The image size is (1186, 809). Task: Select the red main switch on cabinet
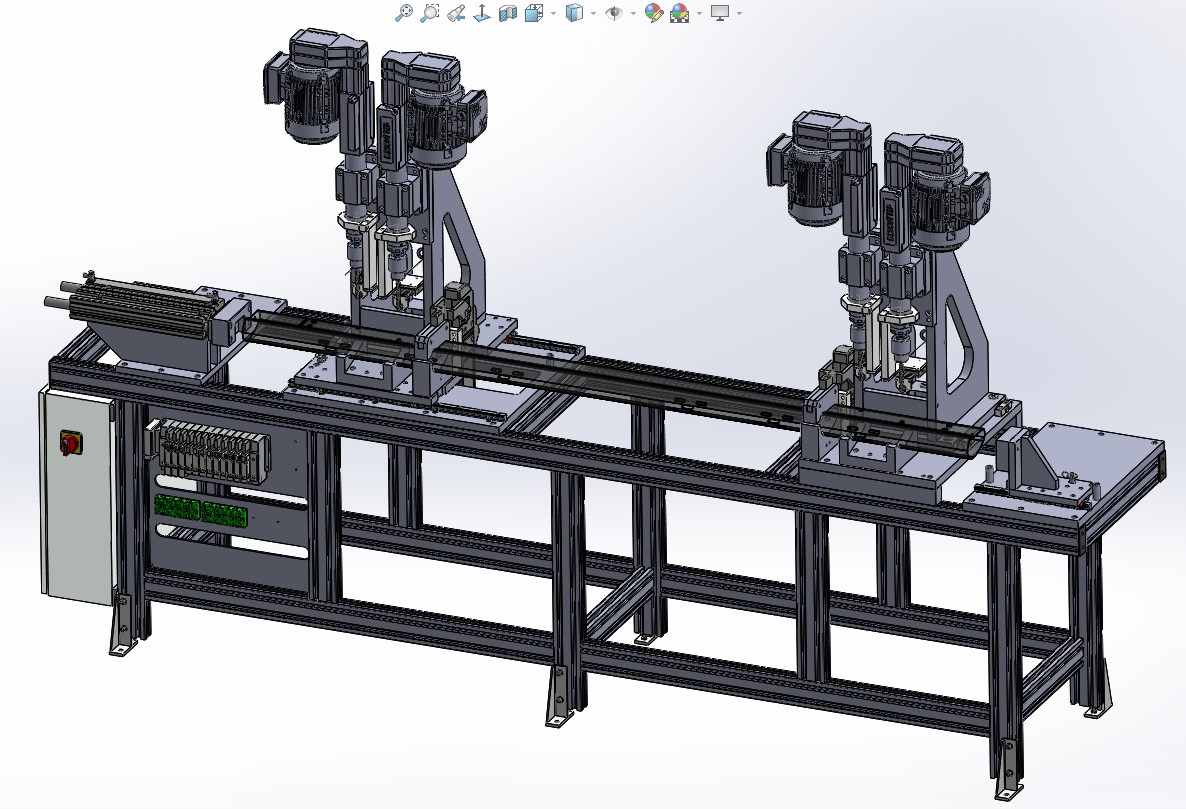click(71, 441)
